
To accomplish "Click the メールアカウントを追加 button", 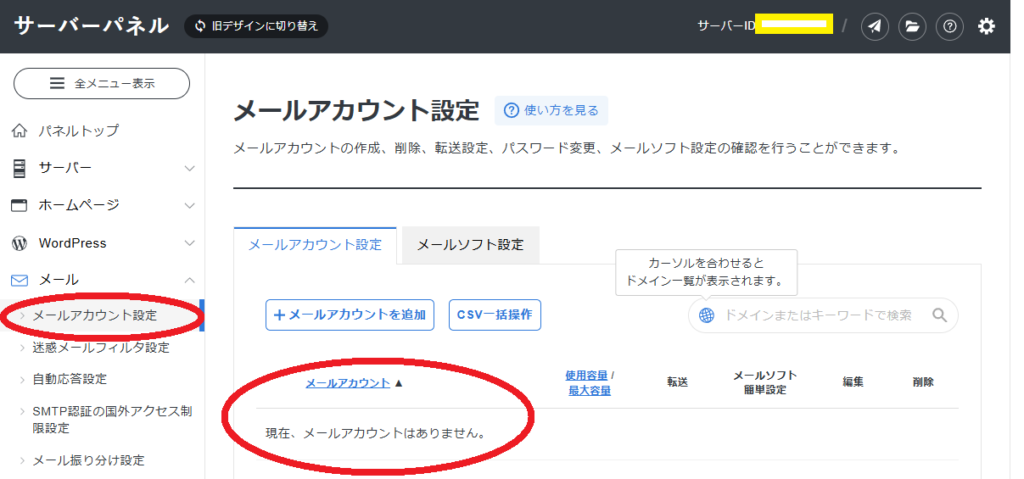I will 350,315.
